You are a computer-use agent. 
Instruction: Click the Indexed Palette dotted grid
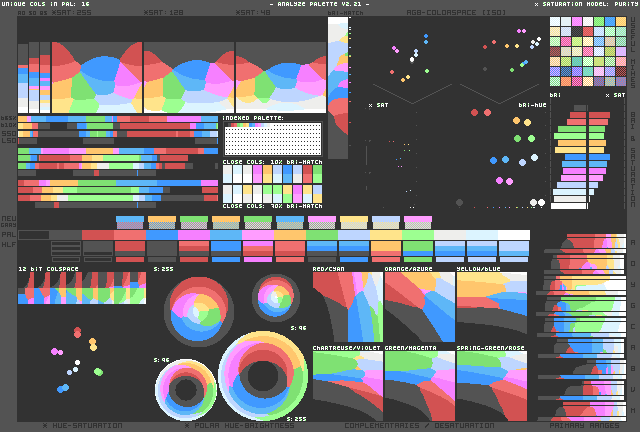pyautogui.click(x=272, y=138)
